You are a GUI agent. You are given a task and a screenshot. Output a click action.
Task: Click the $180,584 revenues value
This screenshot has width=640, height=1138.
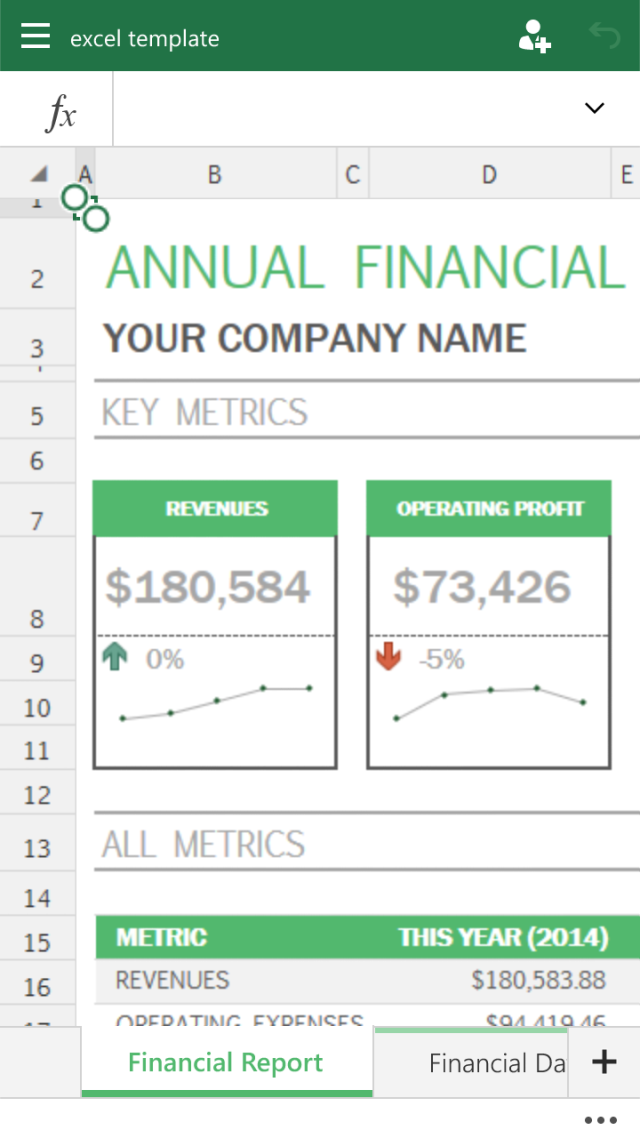point(208,588)
